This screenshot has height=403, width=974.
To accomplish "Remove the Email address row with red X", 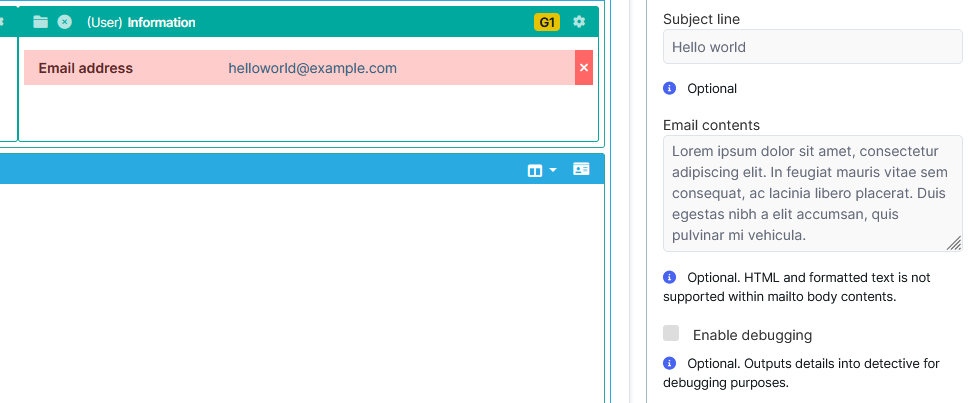I will pos(584,68).
